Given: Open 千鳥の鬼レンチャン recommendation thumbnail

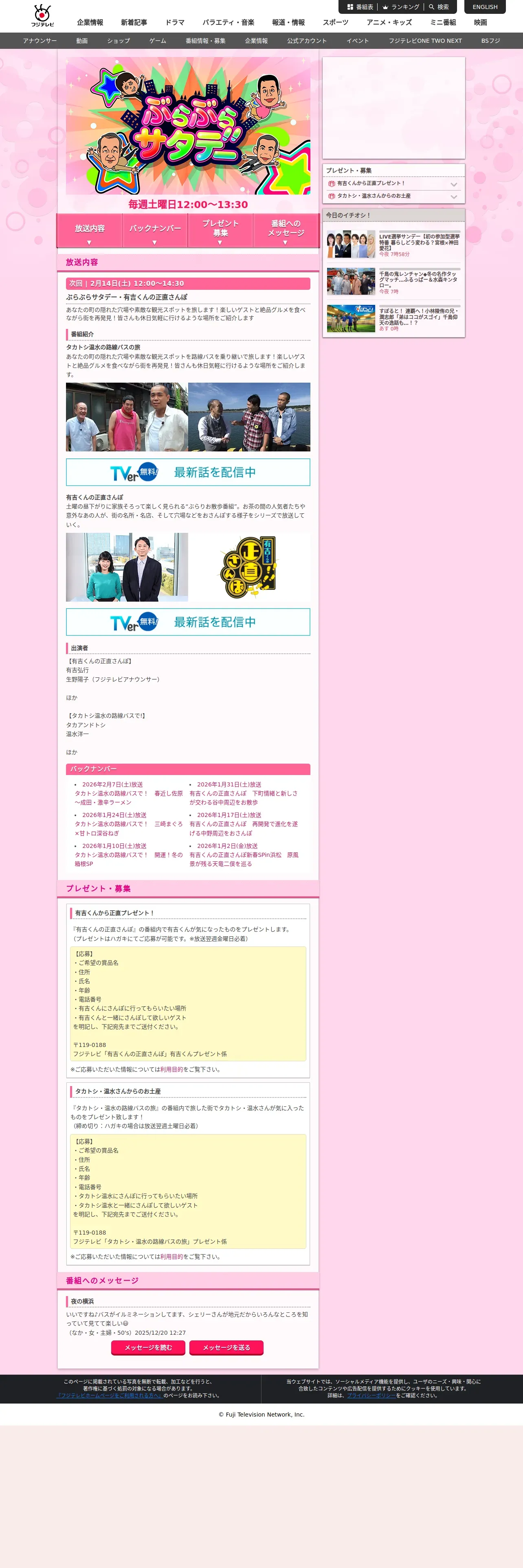Looking at the screenshot, I should [x=351, y=281].
